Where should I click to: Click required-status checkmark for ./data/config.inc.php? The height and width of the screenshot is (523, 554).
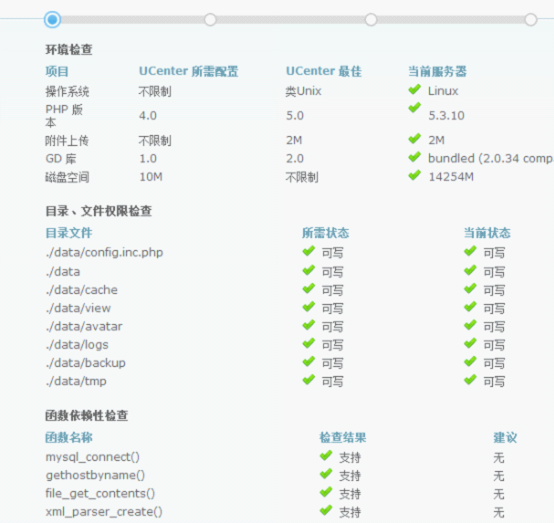tap(308, 251)
